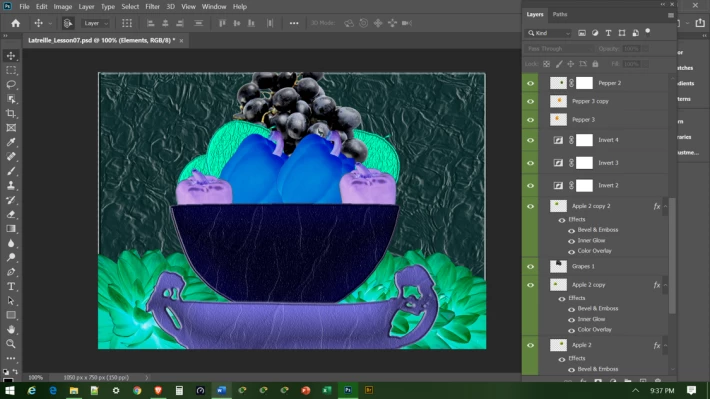The image size is (710, 399).
Task: Open the Pass Through blend mode dropdown
Action: click(x=559, y=48)
